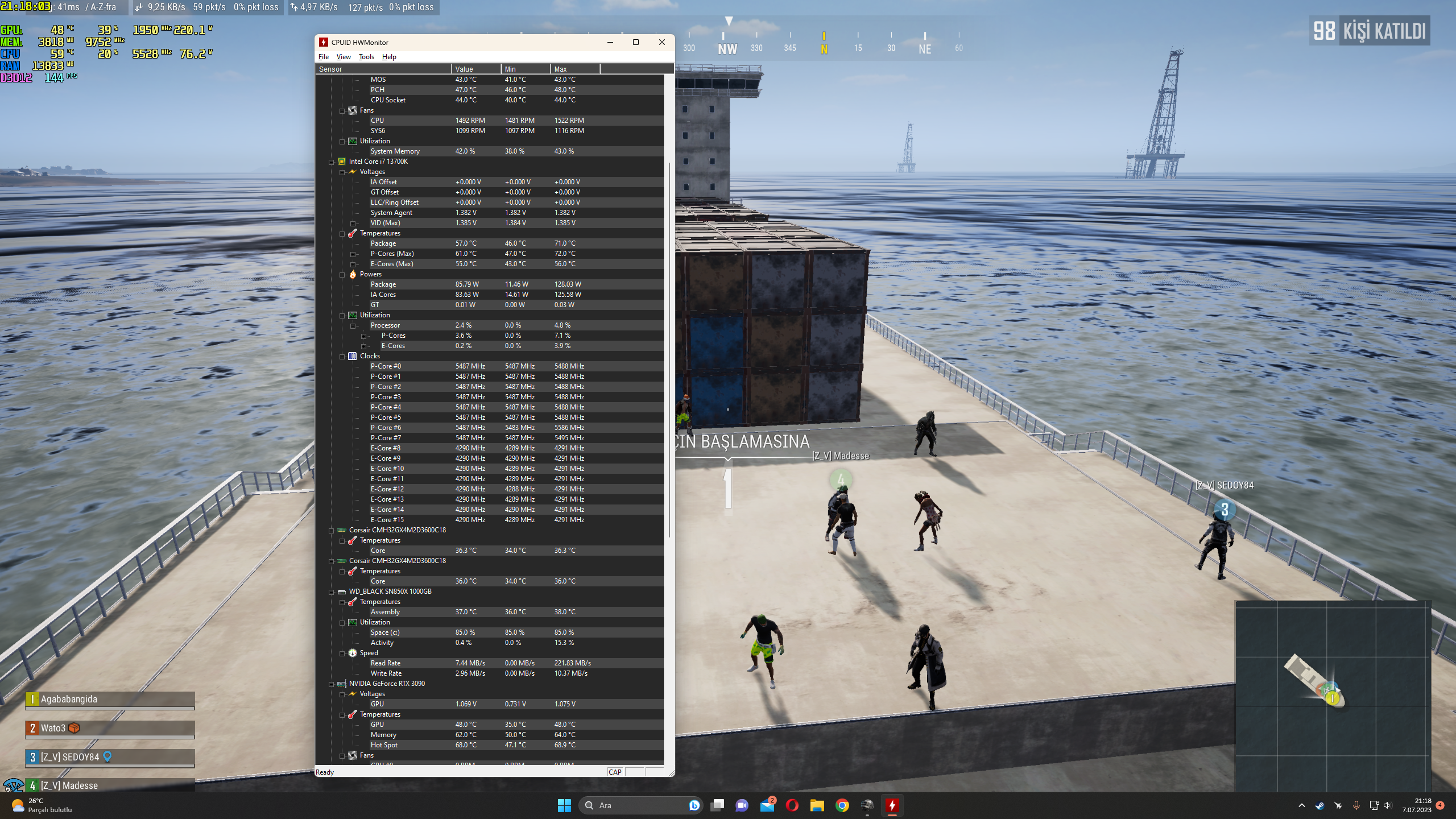This screenshot has height=819, width=1456.
Task: Open the weather widget showing 26°C
Action: pos(43,805)
